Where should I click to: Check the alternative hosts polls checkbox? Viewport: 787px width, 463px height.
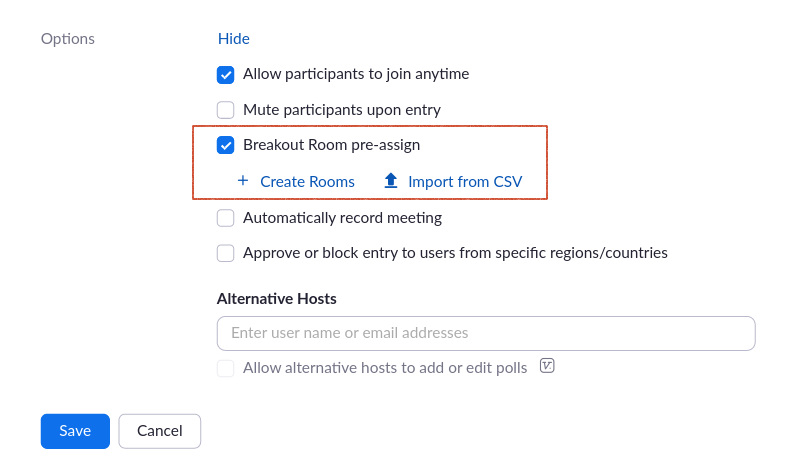226,368
